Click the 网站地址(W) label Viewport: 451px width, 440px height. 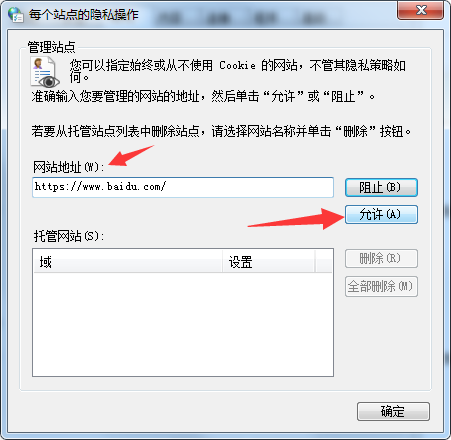pyautogui.click(x=68, y=167)
